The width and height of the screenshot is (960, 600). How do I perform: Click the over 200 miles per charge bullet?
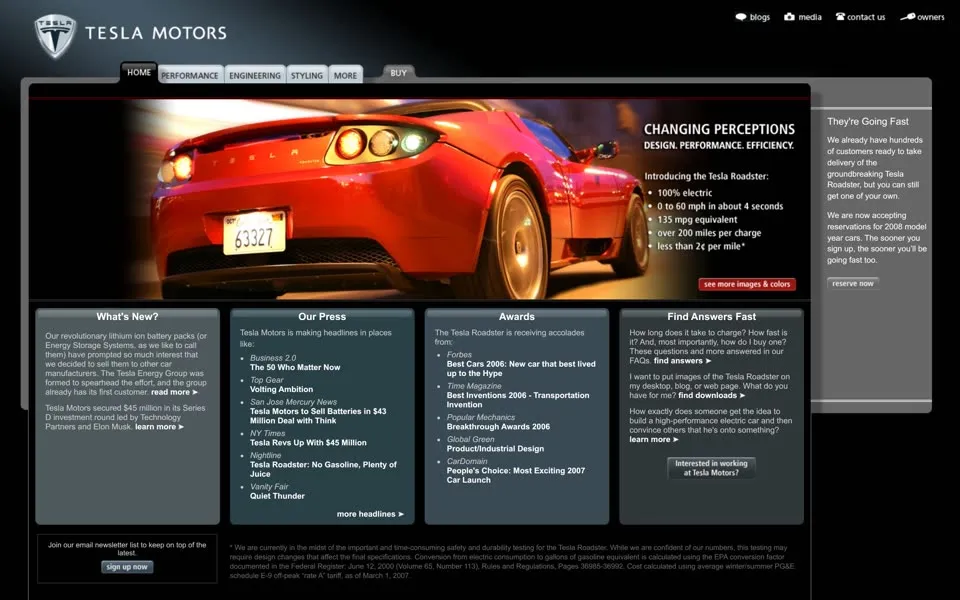[x=709, y=233]
